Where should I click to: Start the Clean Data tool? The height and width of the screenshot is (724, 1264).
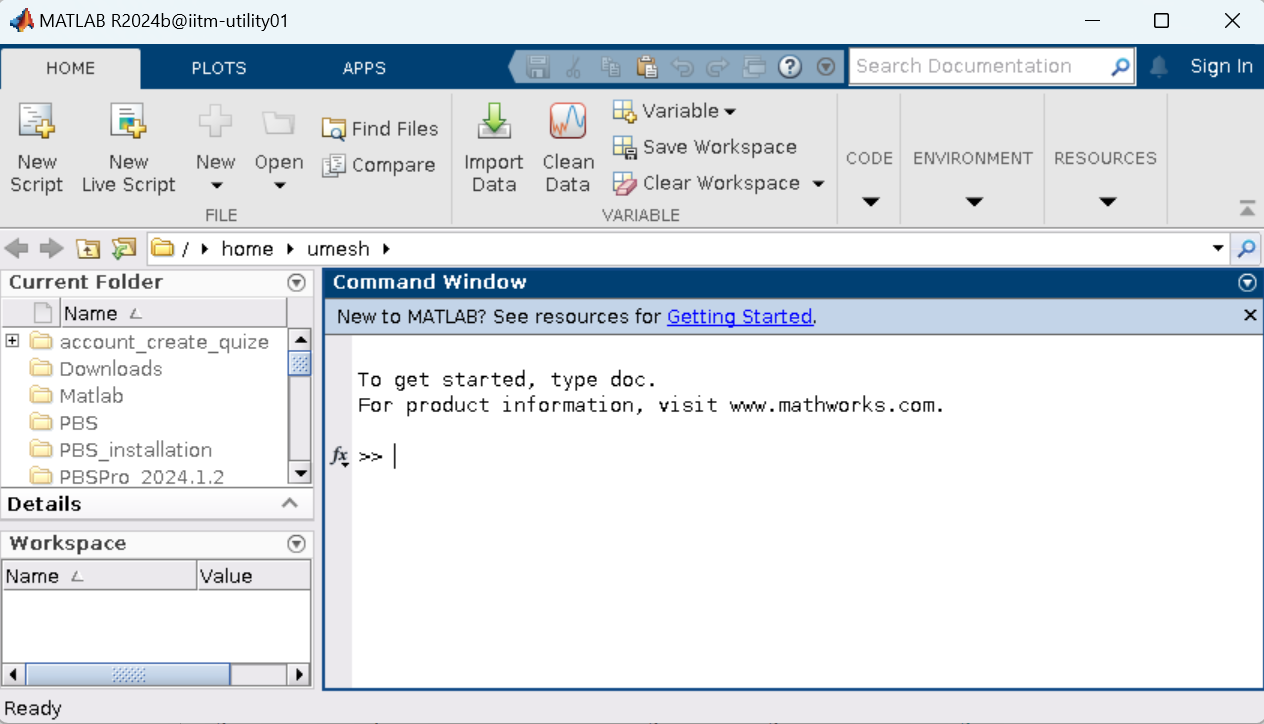[567, 147]
